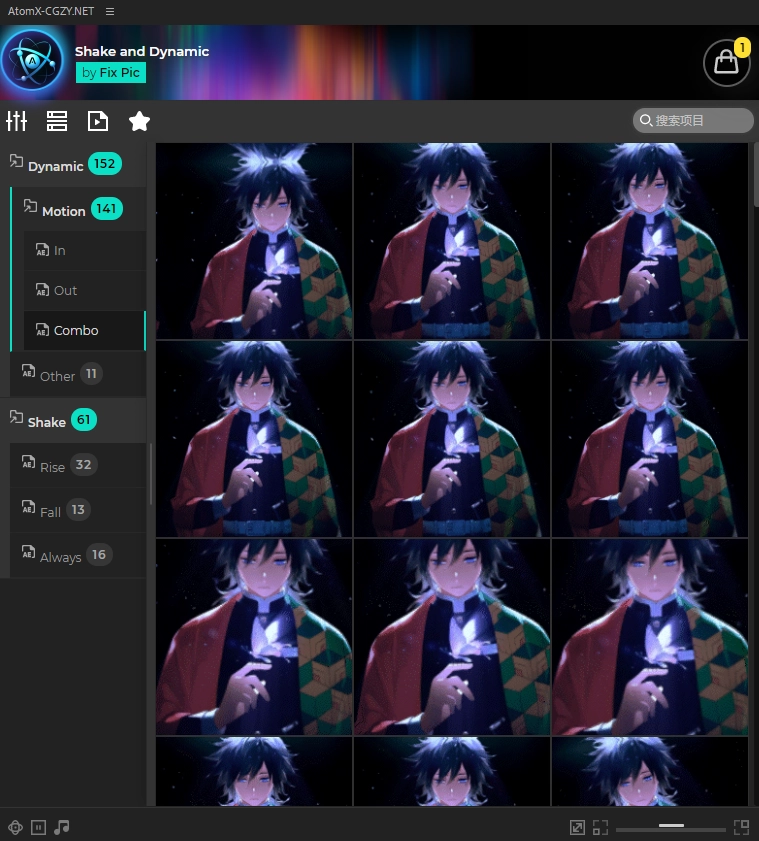Click the smaller thumbnails icon
The height and width of the screenshot is (841, 759).
tap(600, 827)
